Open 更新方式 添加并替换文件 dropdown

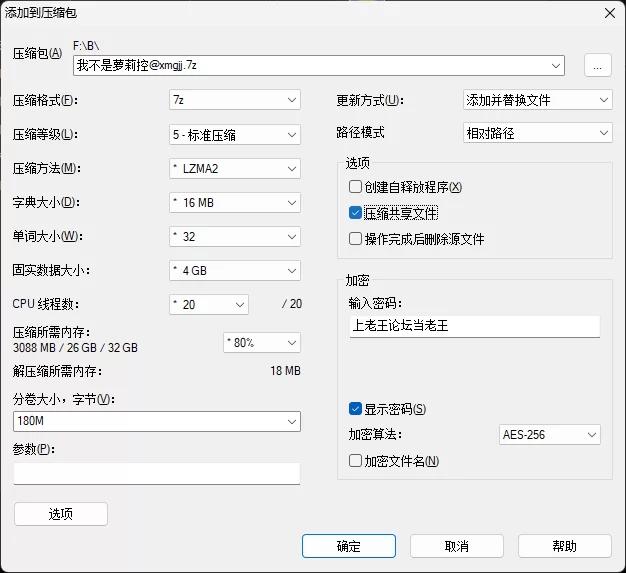coord(537,100)
